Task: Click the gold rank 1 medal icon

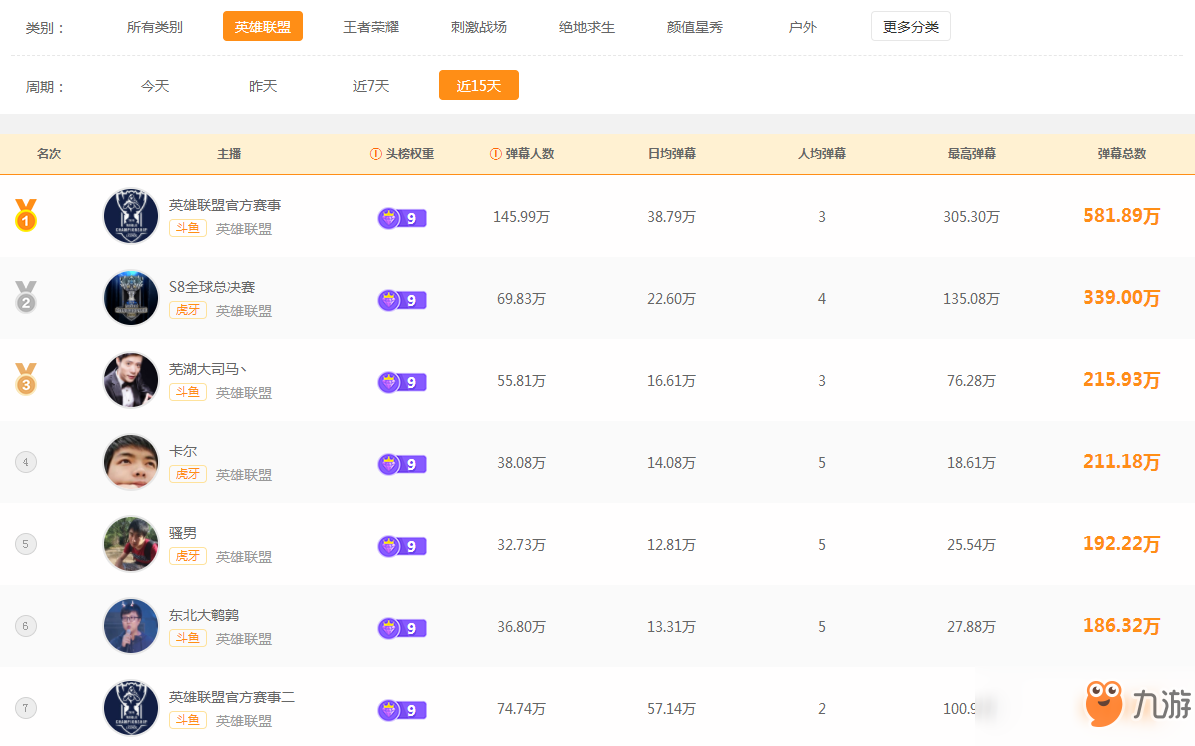Action: [x=26, y=215]
